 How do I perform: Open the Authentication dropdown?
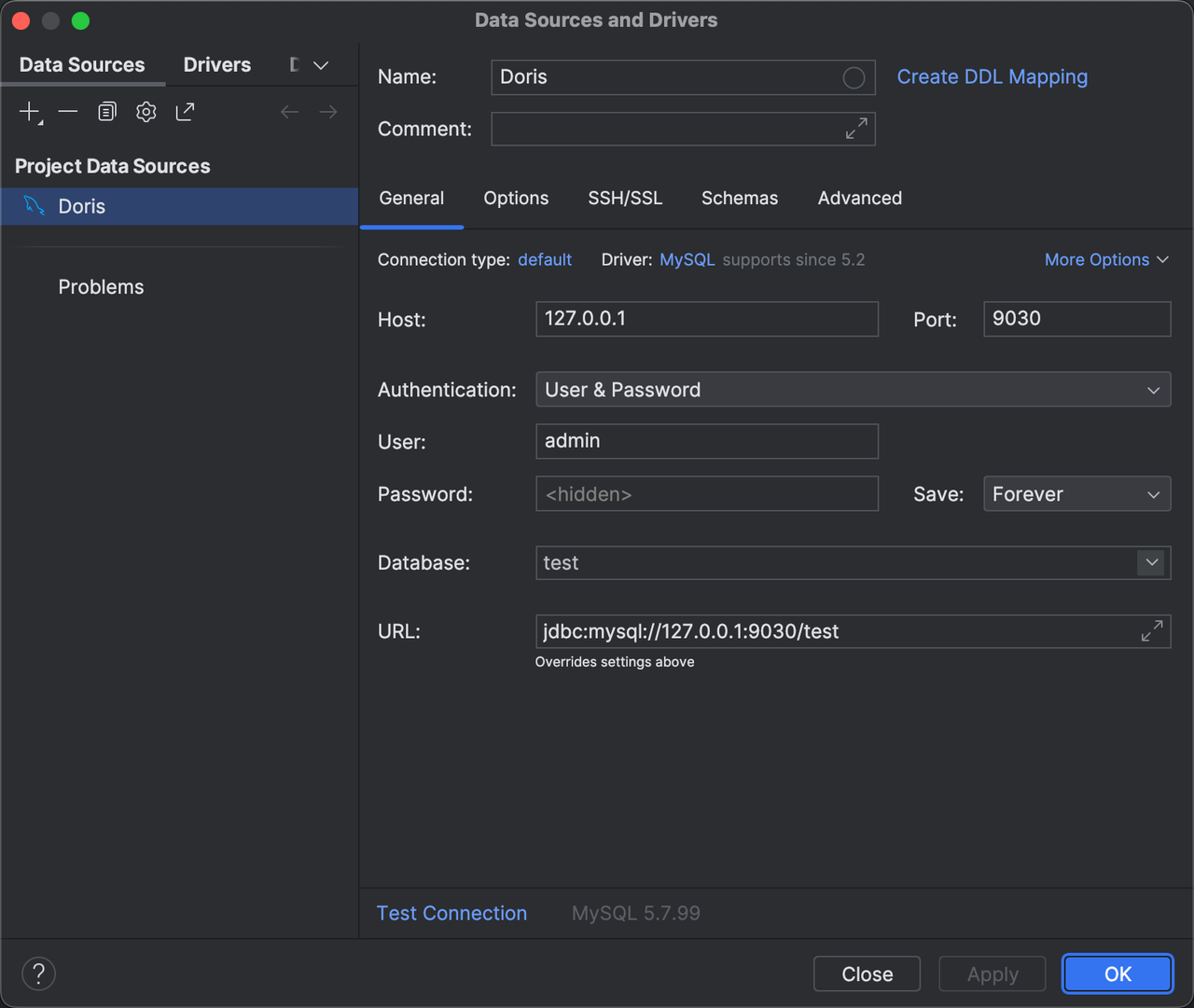coord(1154,389)
